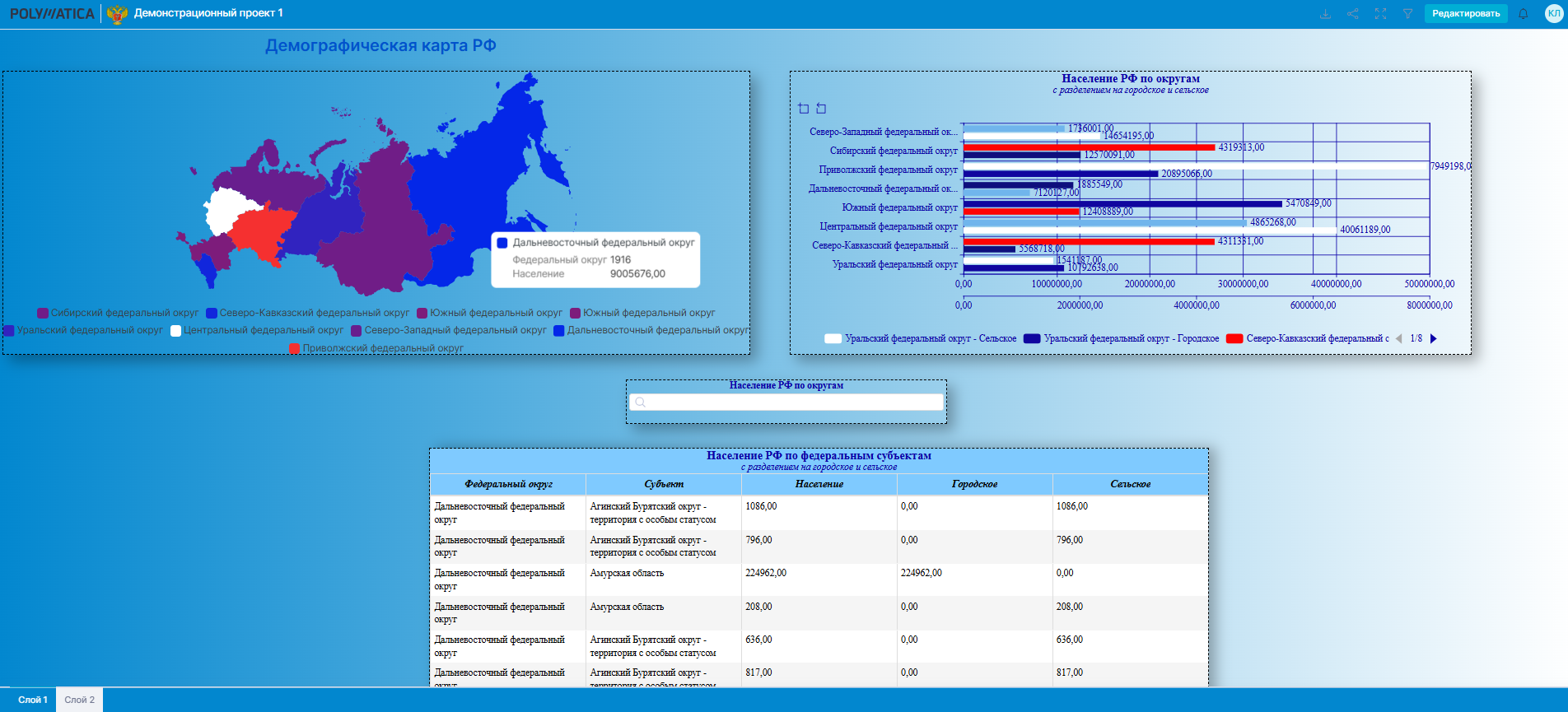Click the Polymatica logo
This screenshot has height=712, width=1568.
(x=52, y=14)
